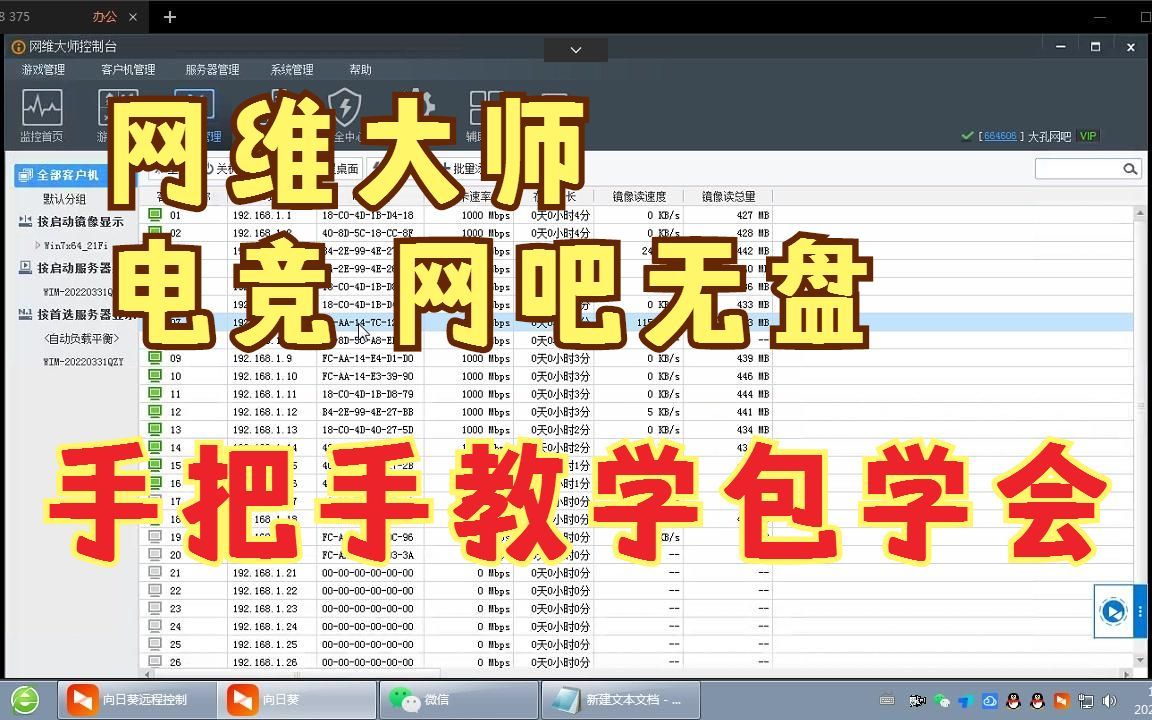Close the 办公 tab
Viewport: 1152px width, 720px height.
[133, 16]
